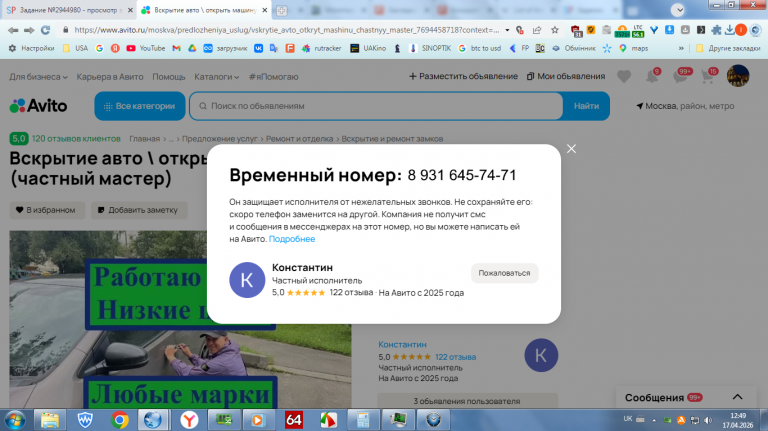Click the Пожаловаться button

click(x=504, y=273)
